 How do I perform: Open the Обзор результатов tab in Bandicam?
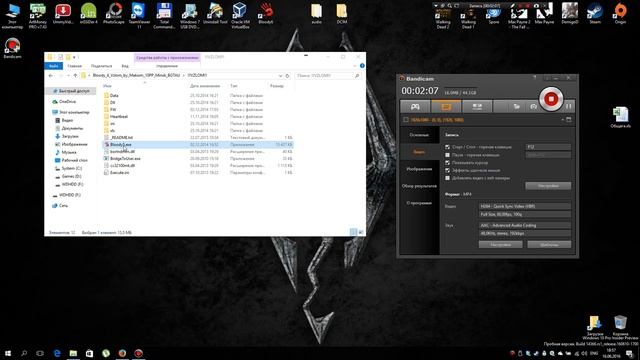tap(419, 186)
